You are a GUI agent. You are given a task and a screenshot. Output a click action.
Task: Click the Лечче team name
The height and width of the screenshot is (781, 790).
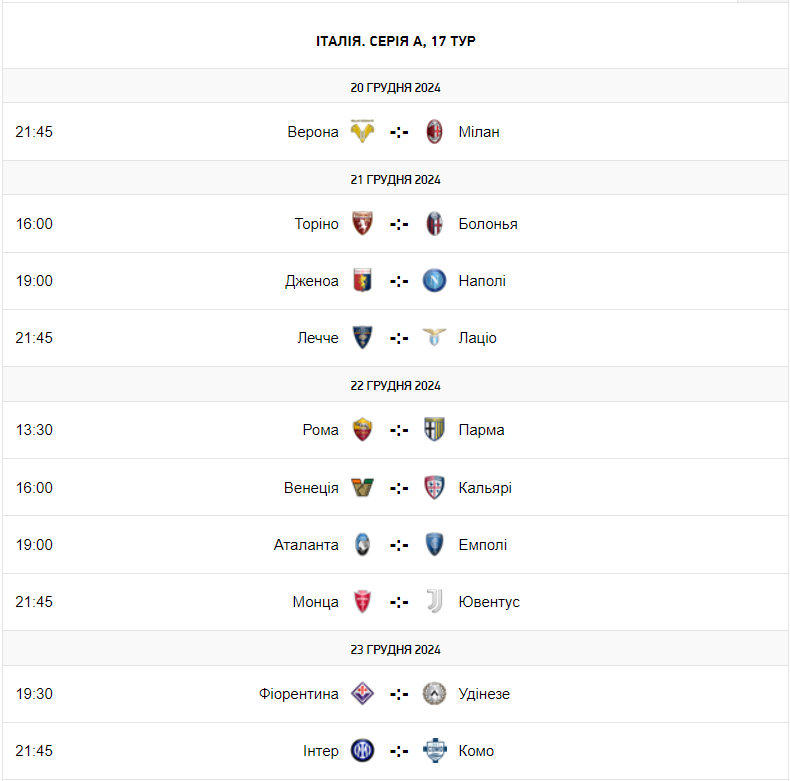point(318,338)
